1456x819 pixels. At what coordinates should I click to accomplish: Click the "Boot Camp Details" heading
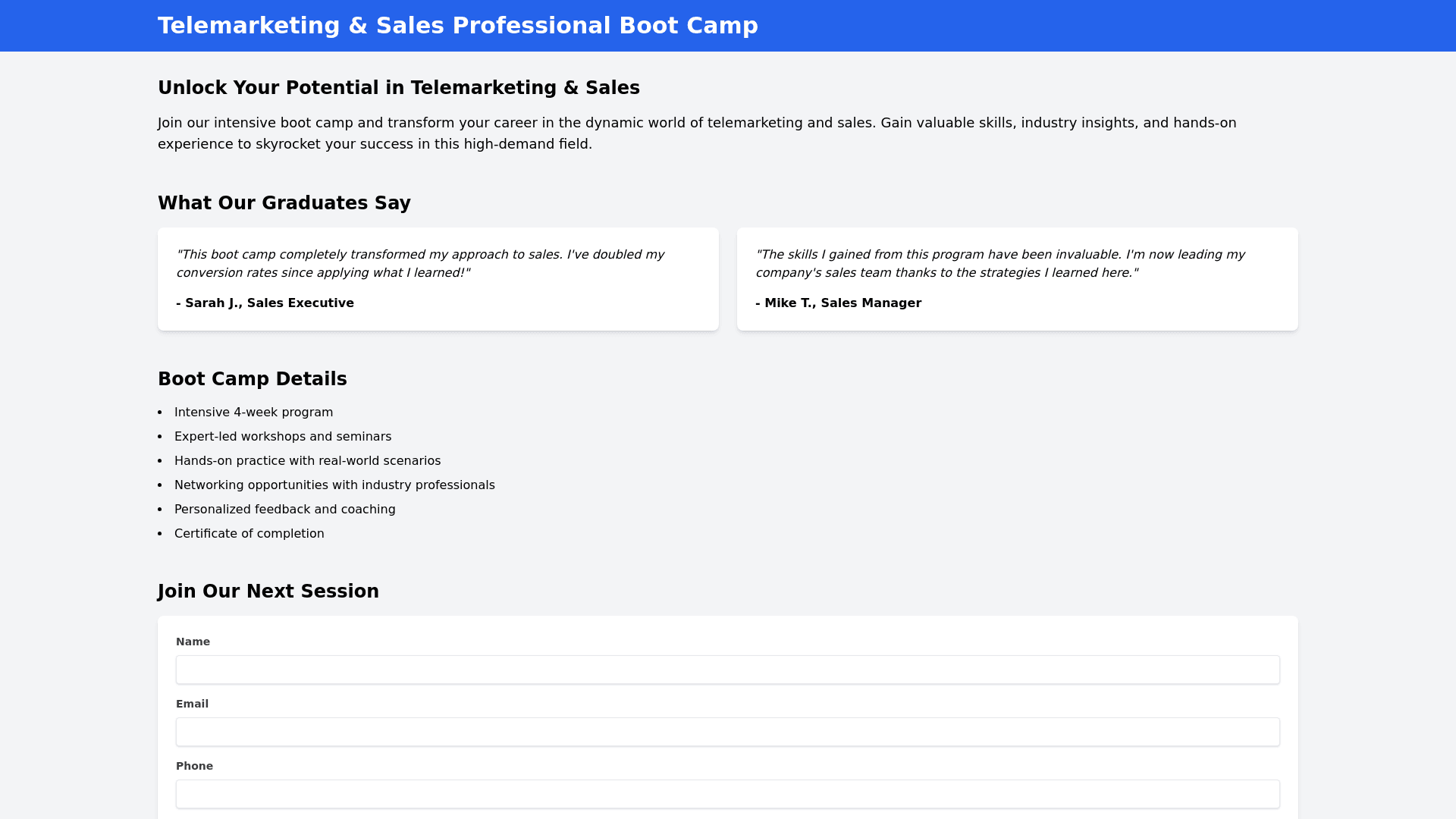252,379
